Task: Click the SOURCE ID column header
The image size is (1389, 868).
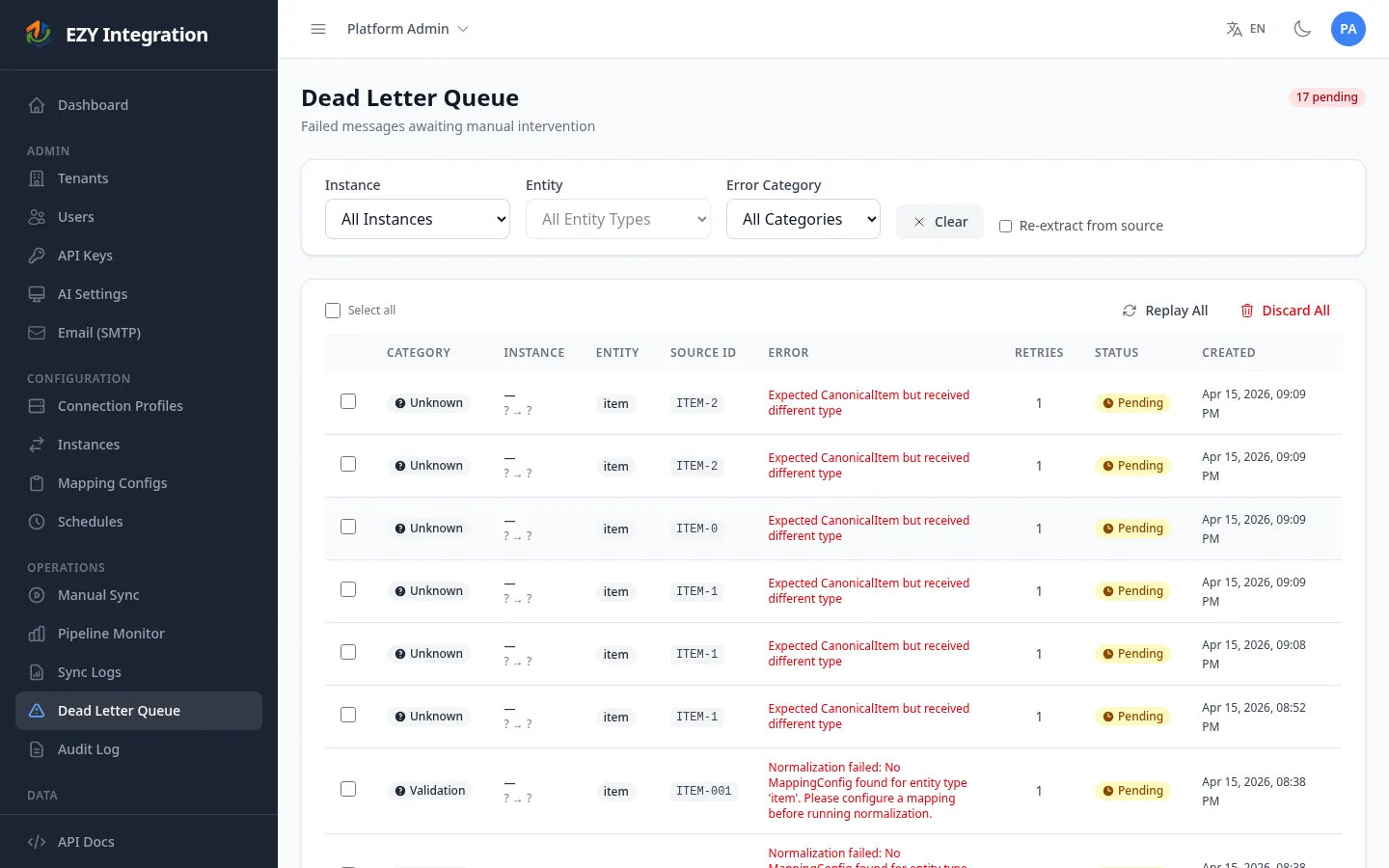Action: pyautogui.click(x=703, y=353)
